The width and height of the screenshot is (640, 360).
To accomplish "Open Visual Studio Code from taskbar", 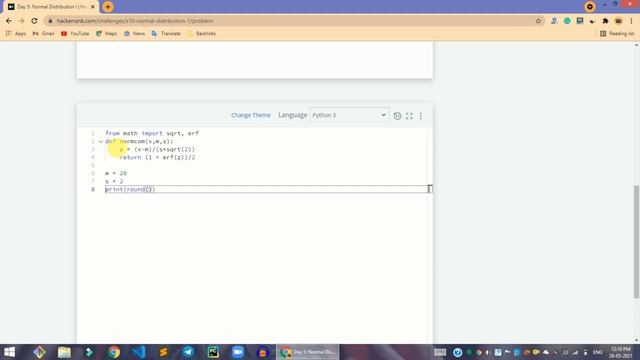I will [139, 352].
